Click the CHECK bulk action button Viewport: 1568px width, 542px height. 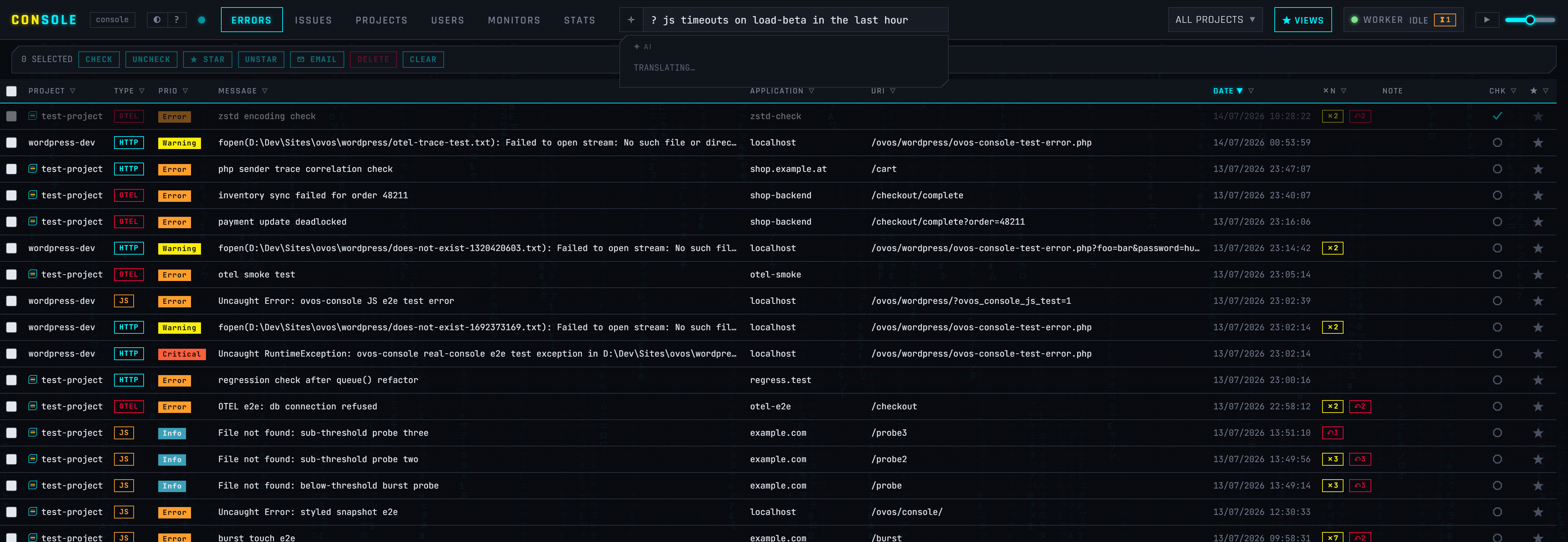[99, 59]
